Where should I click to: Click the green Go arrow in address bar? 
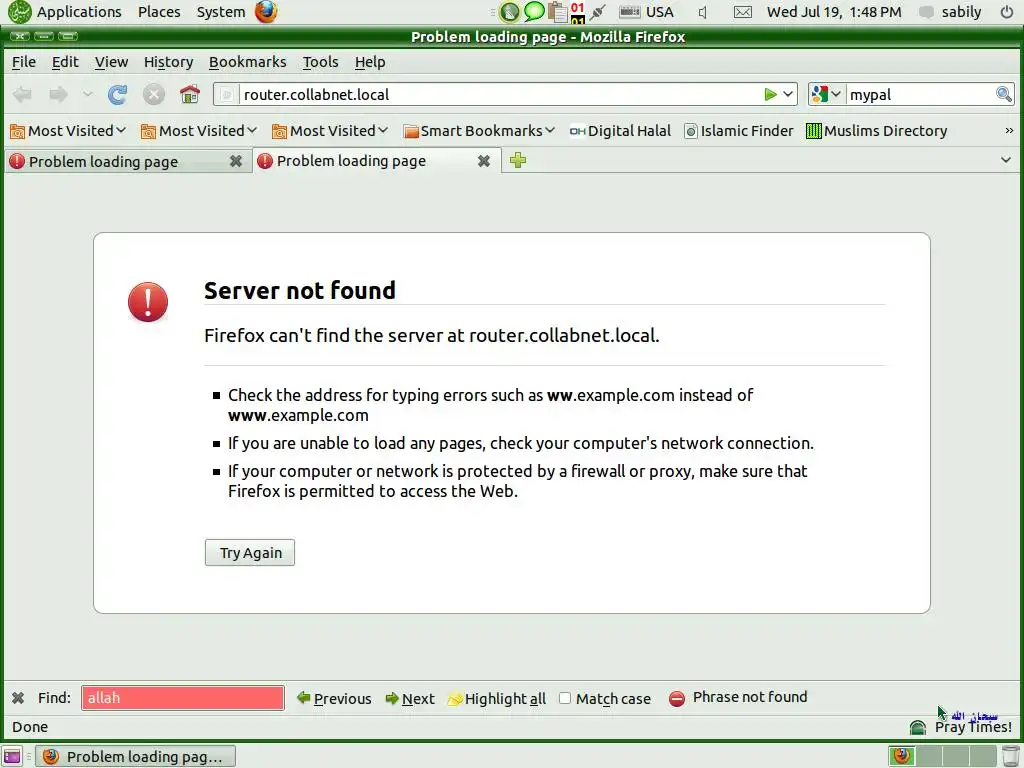click(771, 95)
